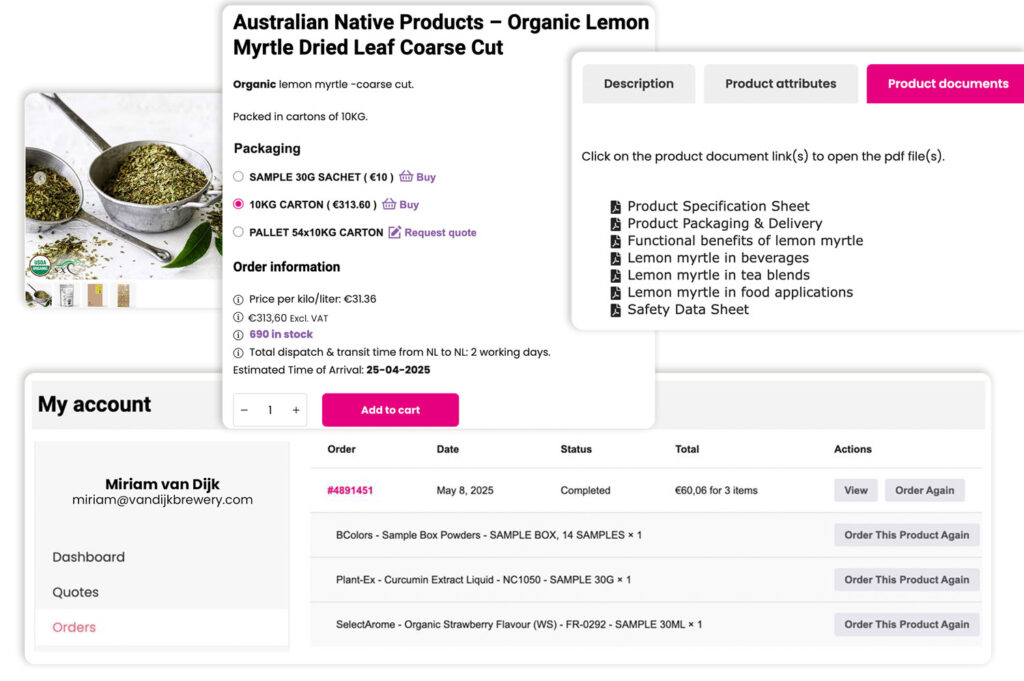Click the pencil icon next to Request quote
The image size is (1024, 681).
click(395, 233)
